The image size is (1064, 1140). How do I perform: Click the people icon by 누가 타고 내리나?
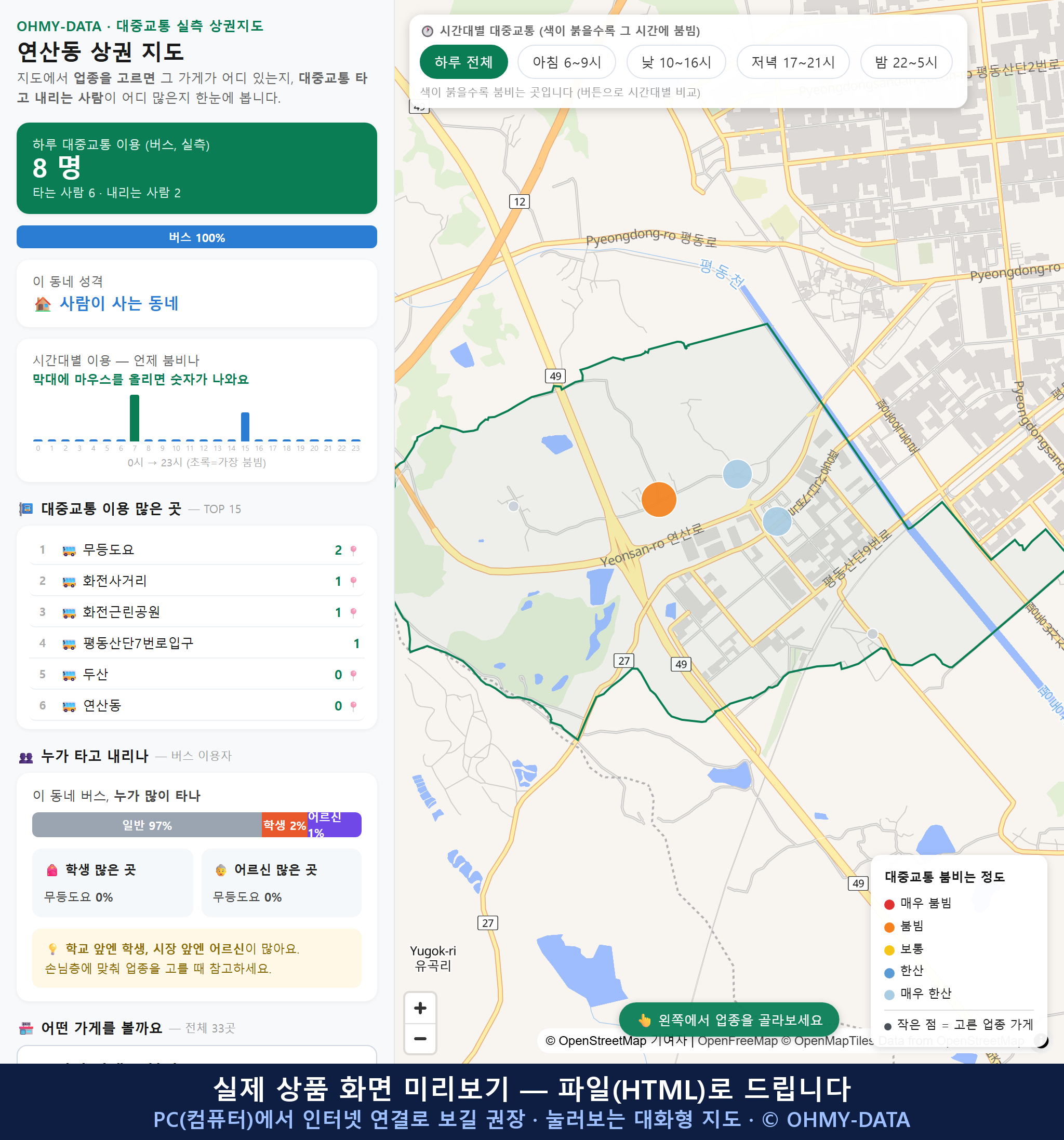26,757
